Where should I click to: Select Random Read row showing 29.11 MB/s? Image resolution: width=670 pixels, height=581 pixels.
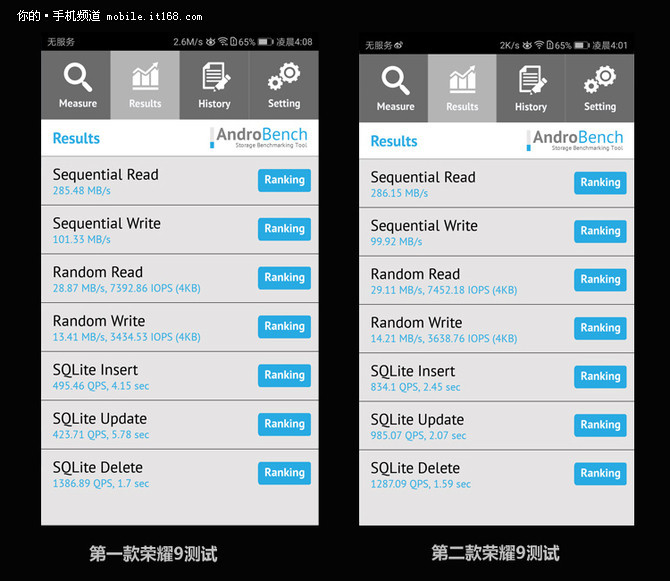[x=497, y=281]
